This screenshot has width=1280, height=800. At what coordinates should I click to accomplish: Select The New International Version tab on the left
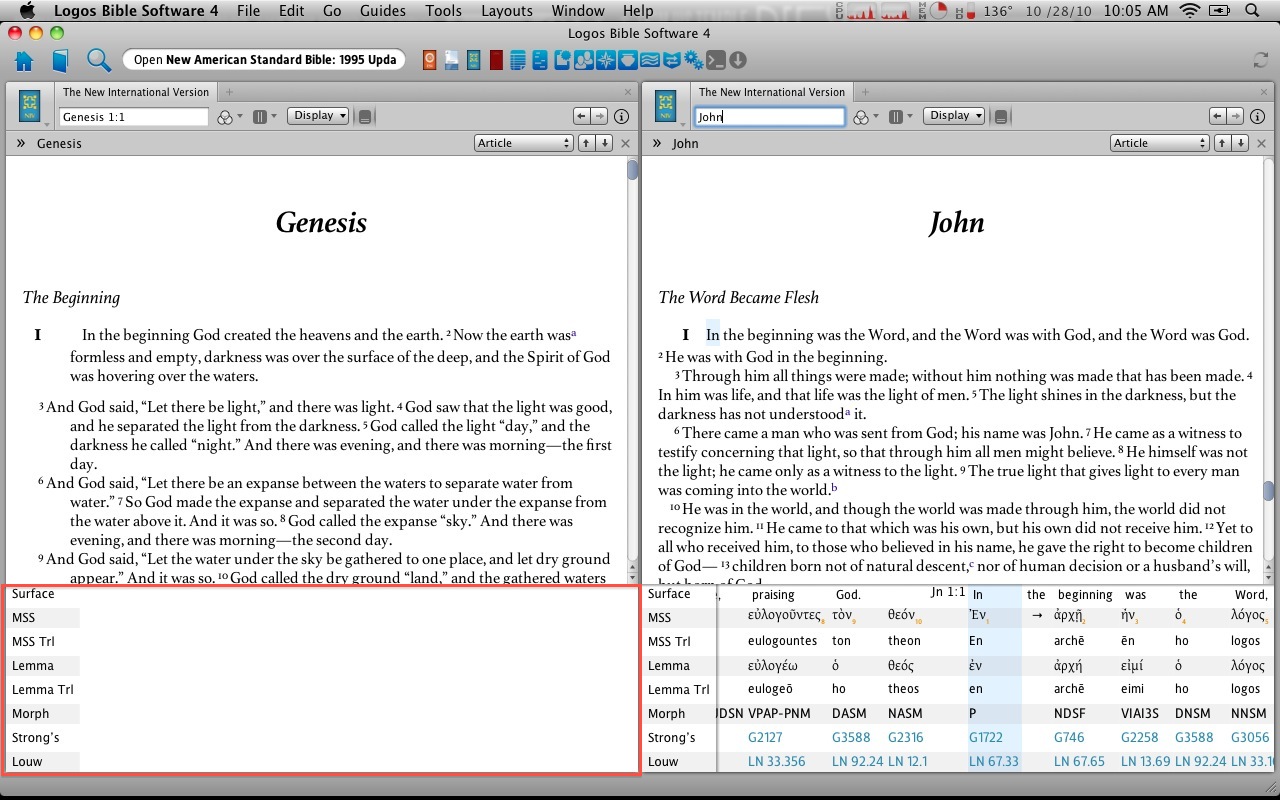tap(136, 91)
